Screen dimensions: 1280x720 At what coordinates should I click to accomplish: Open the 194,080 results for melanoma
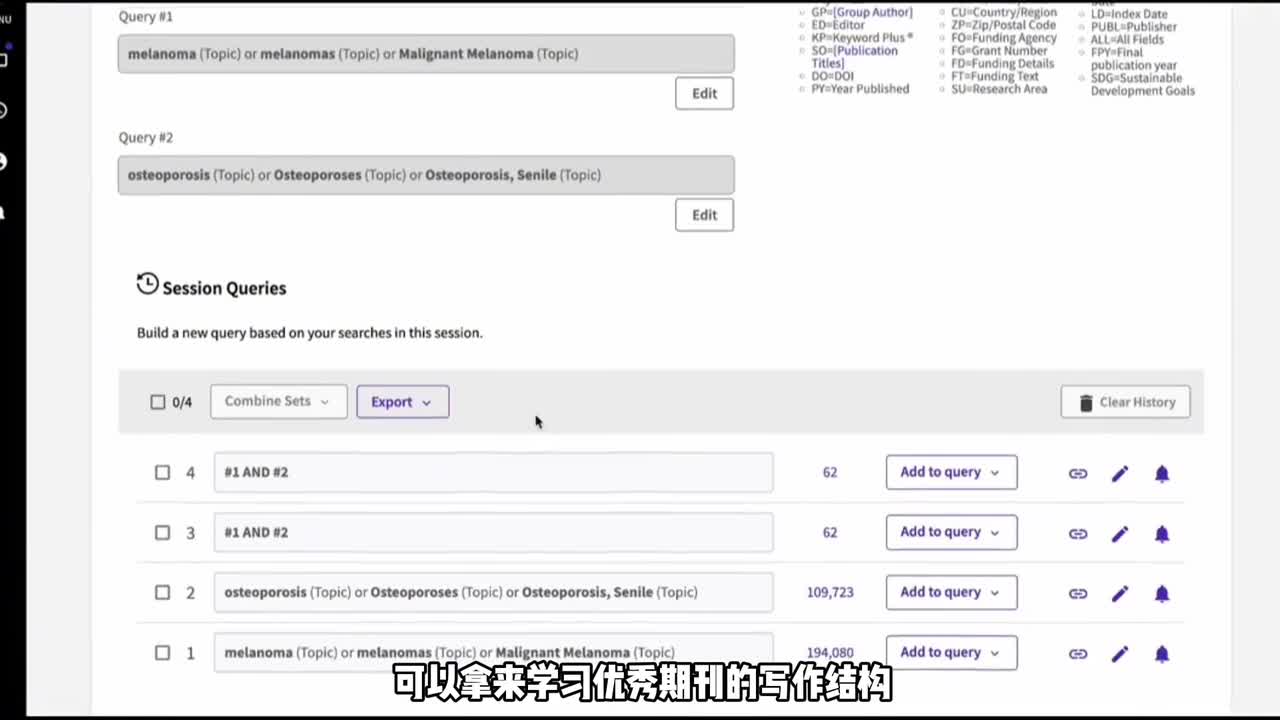point(830,652)
